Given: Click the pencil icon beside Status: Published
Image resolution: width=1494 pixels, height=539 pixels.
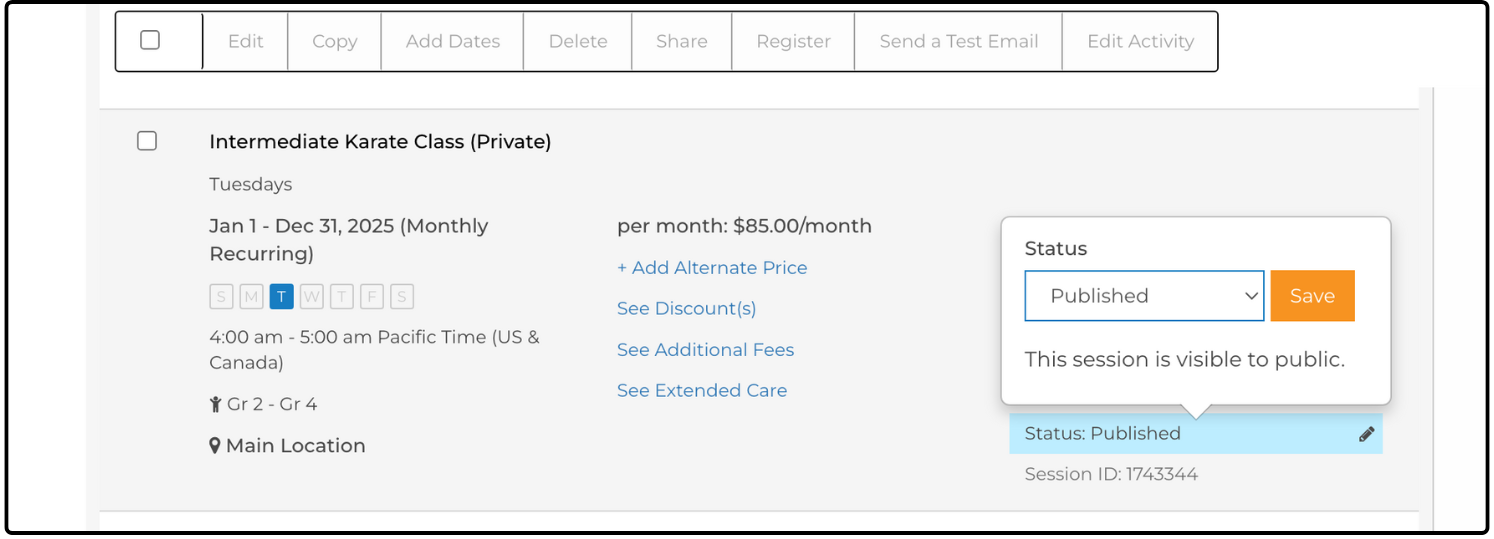Looking at the screenshot, I should pyautogui.click(x=1366, y=434).
